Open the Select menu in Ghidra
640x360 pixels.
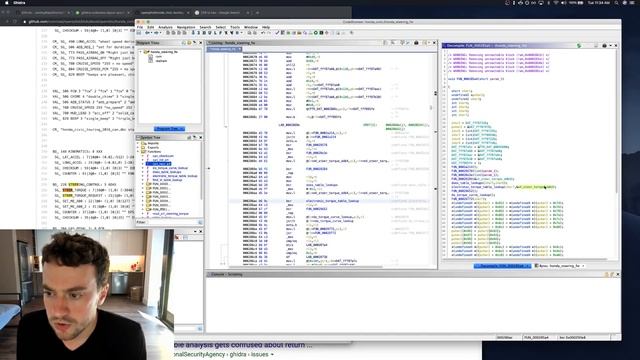(x=221, y=27)
